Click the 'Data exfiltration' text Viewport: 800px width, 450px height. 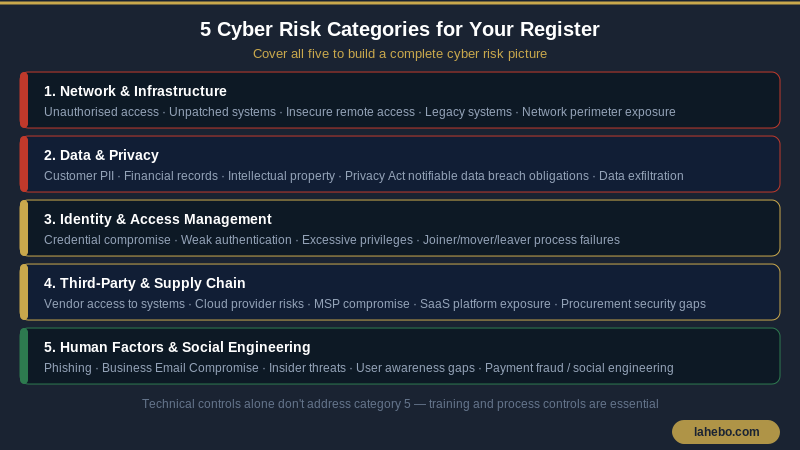[641, 176]
